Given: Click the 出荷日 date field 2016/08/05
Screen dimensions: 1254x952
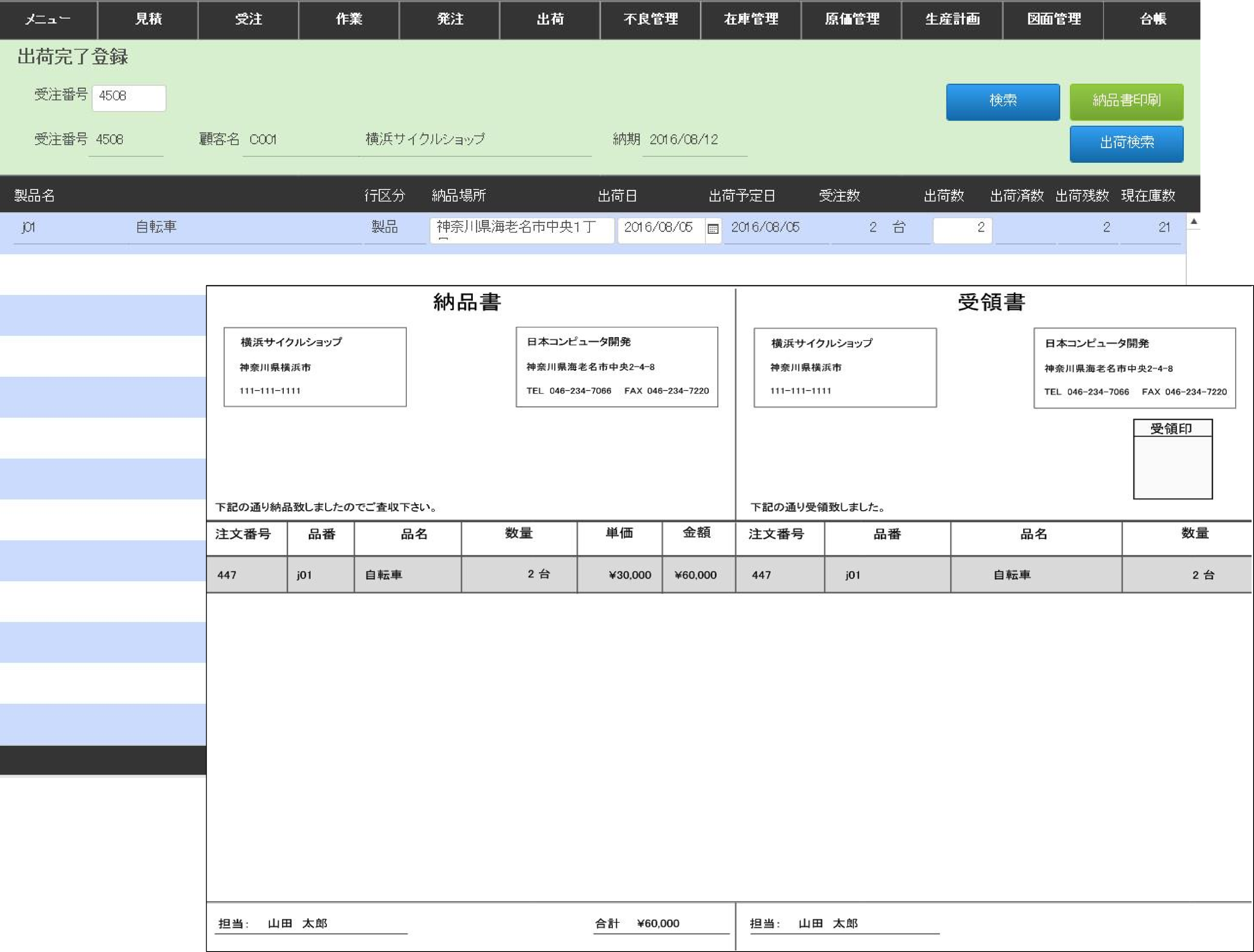Looking at the screenshot, I should [661, 230].
